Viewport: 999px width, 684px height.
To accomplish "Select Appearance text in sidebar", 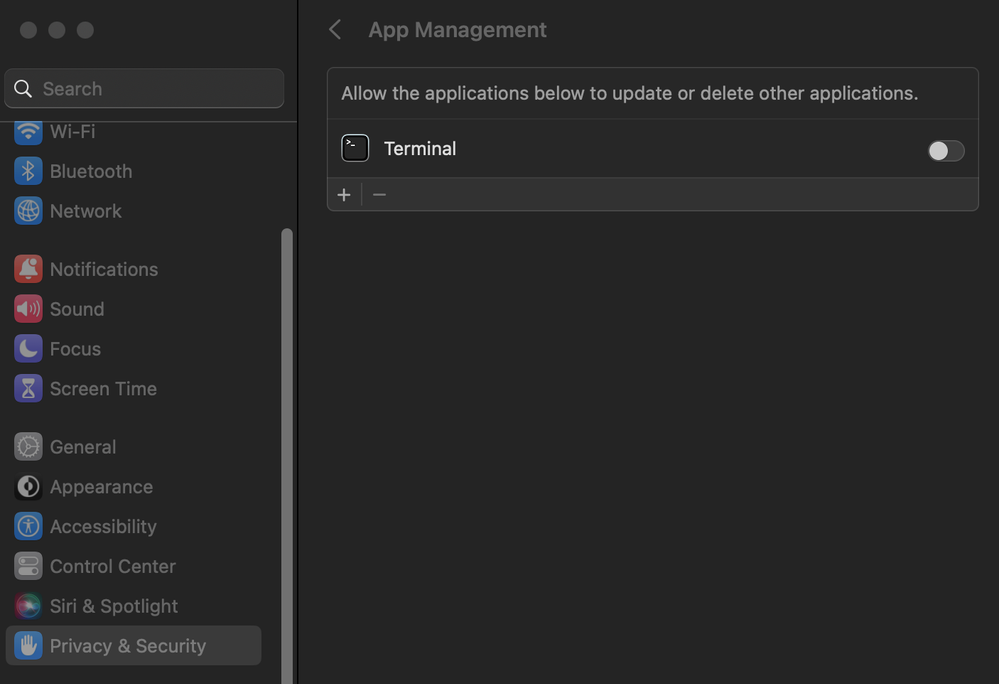I will [101, 487].
